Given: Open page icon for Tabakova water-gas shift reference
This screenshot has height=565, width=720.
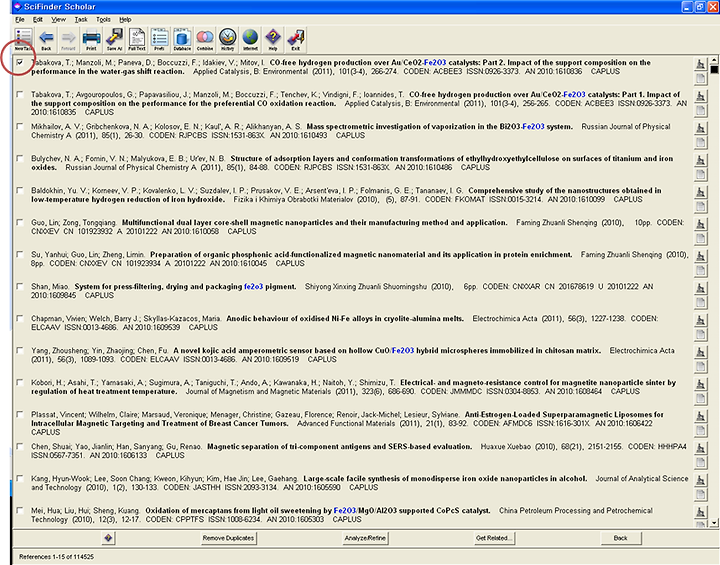Looking at the screenshot, I should 700,79.
